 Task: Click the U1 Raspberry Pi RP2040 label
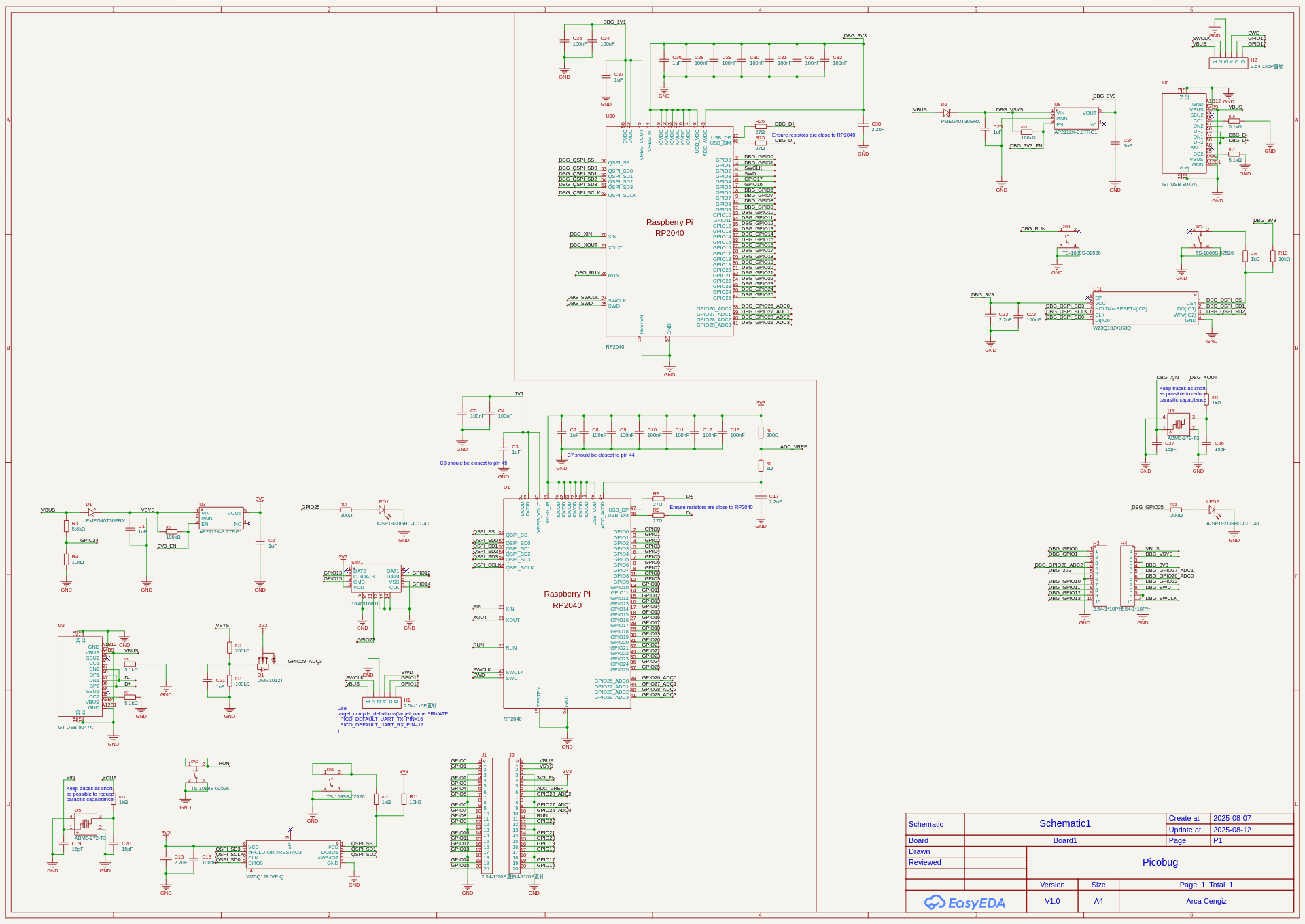[x=567, y=599]
